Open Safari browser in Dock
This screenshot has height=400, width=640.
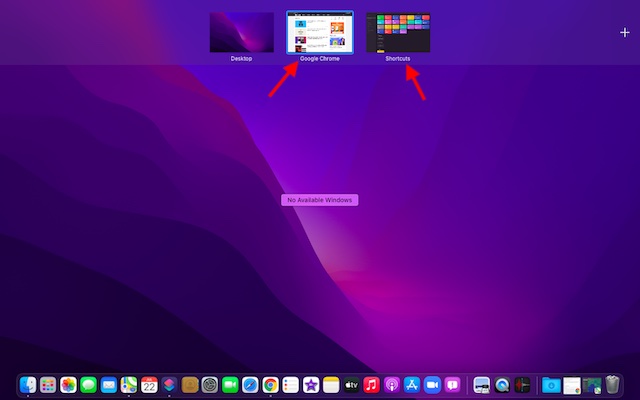250,384
